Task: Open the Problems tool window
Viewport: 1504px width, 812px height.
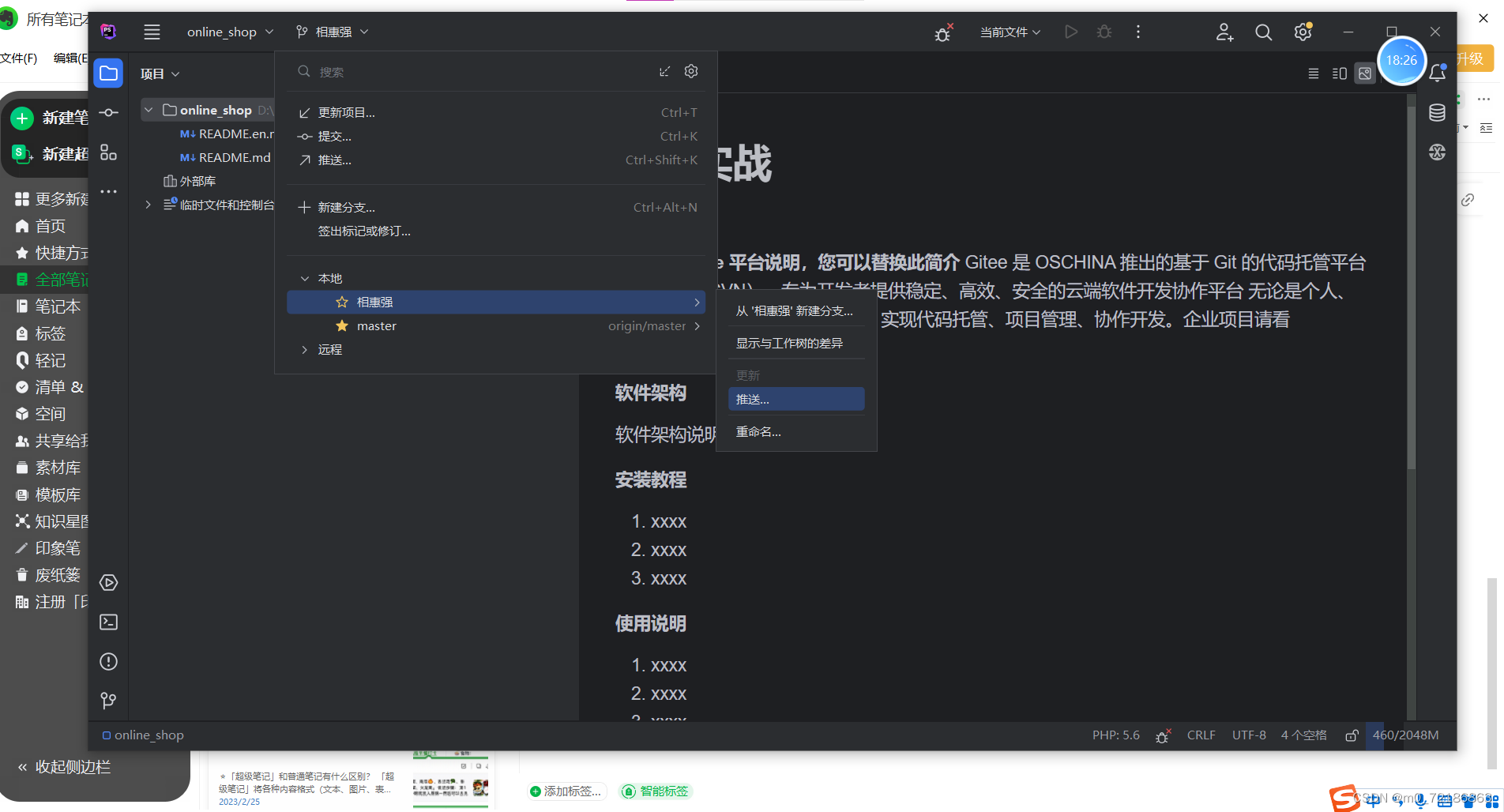Action: coord(108,661)
